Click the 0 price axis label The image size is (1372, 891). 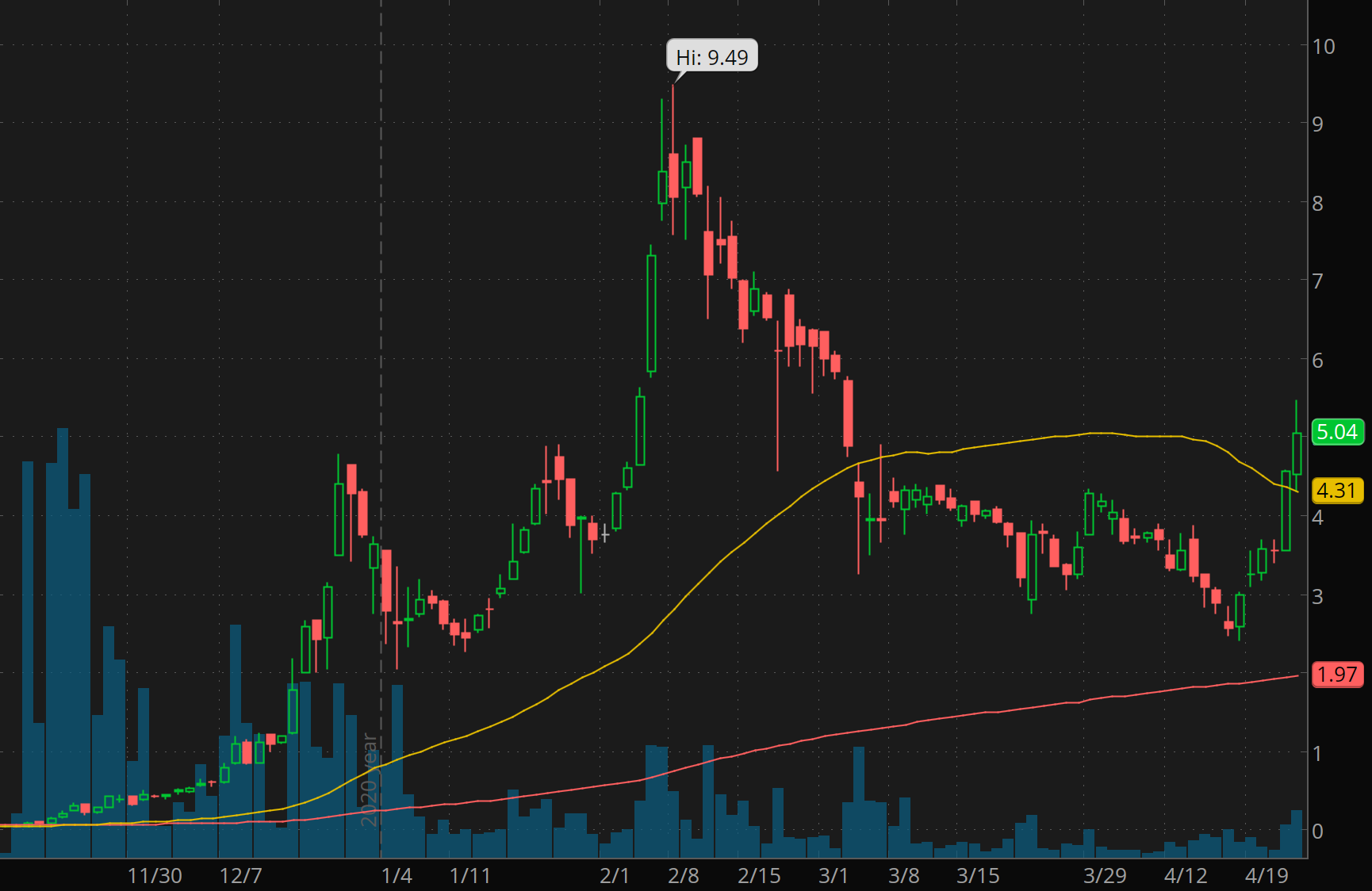pos(1318,832)
